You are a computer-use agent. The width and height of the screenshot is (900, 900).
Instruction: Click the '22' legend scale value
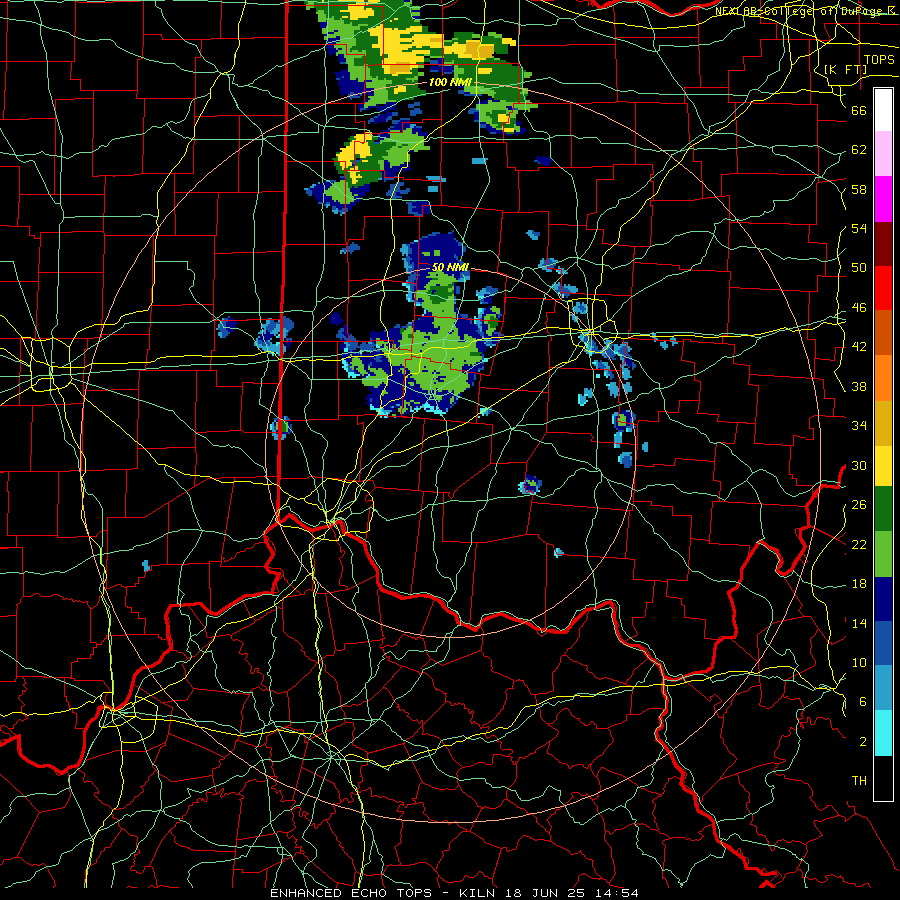tap(859, 544)
